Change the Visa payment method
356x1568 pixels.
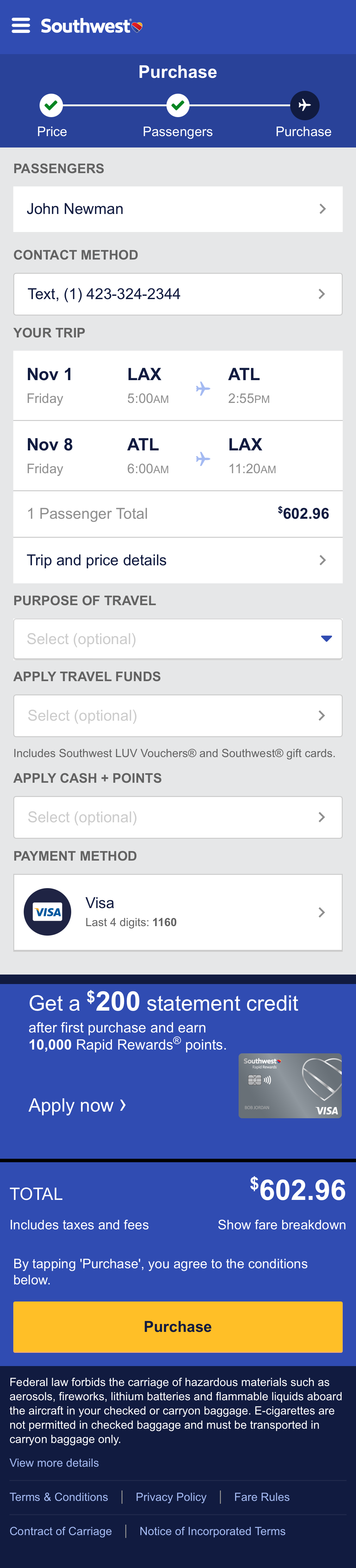click(x=178, y=912)
